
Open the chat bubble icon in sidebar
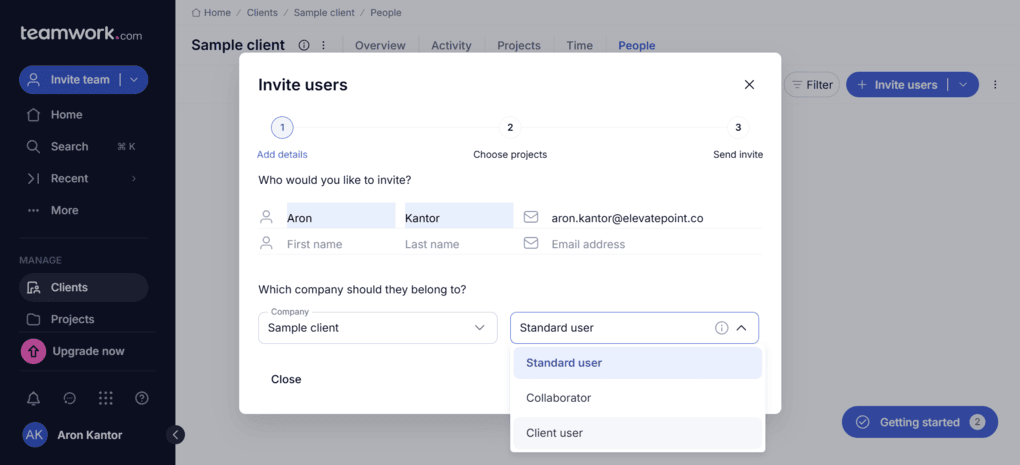click(x=70, y=399)
